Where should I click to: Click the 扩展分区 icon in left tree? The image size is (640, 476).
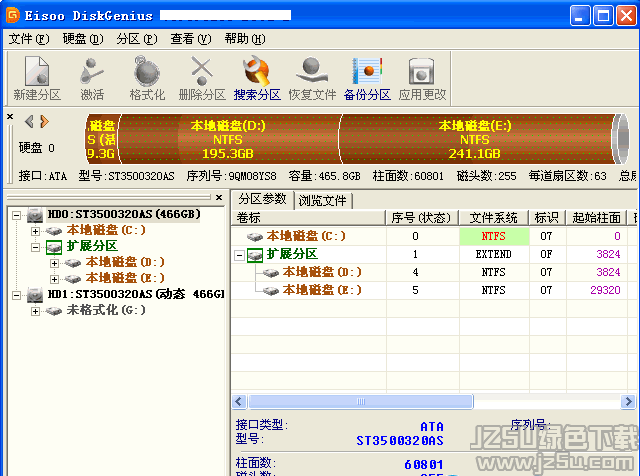point(53,247)
